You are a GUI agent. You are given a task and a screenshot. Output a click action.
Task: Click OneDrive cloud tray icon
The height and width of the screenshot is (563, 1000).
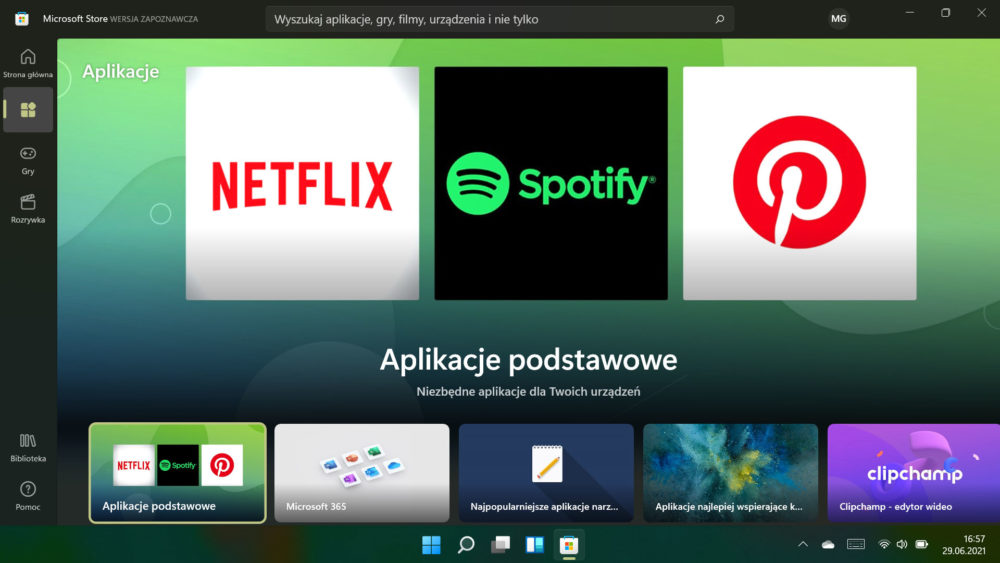[x=828, y=544]
